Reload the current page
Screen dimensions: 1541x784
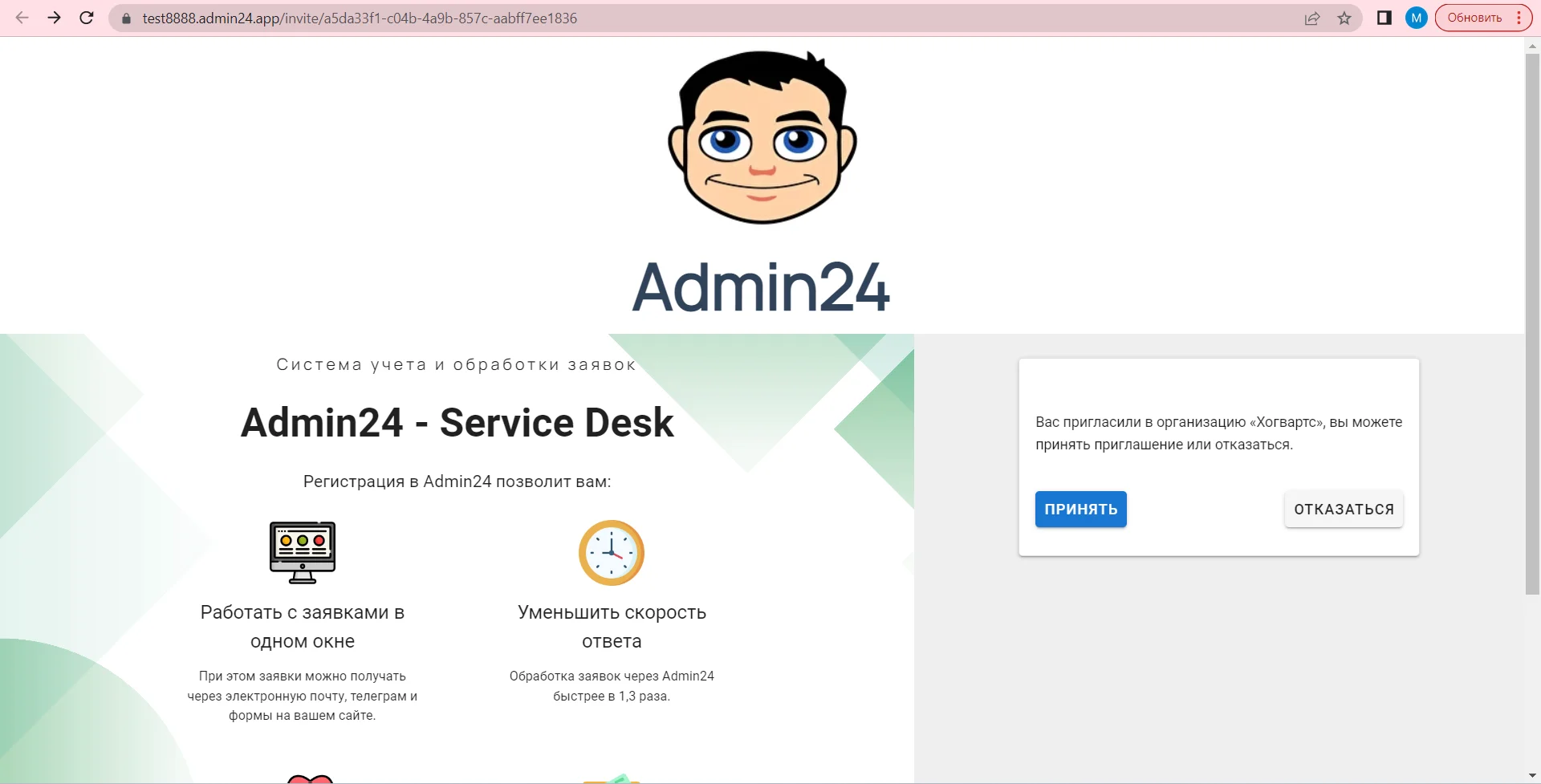tap(87, 18)
